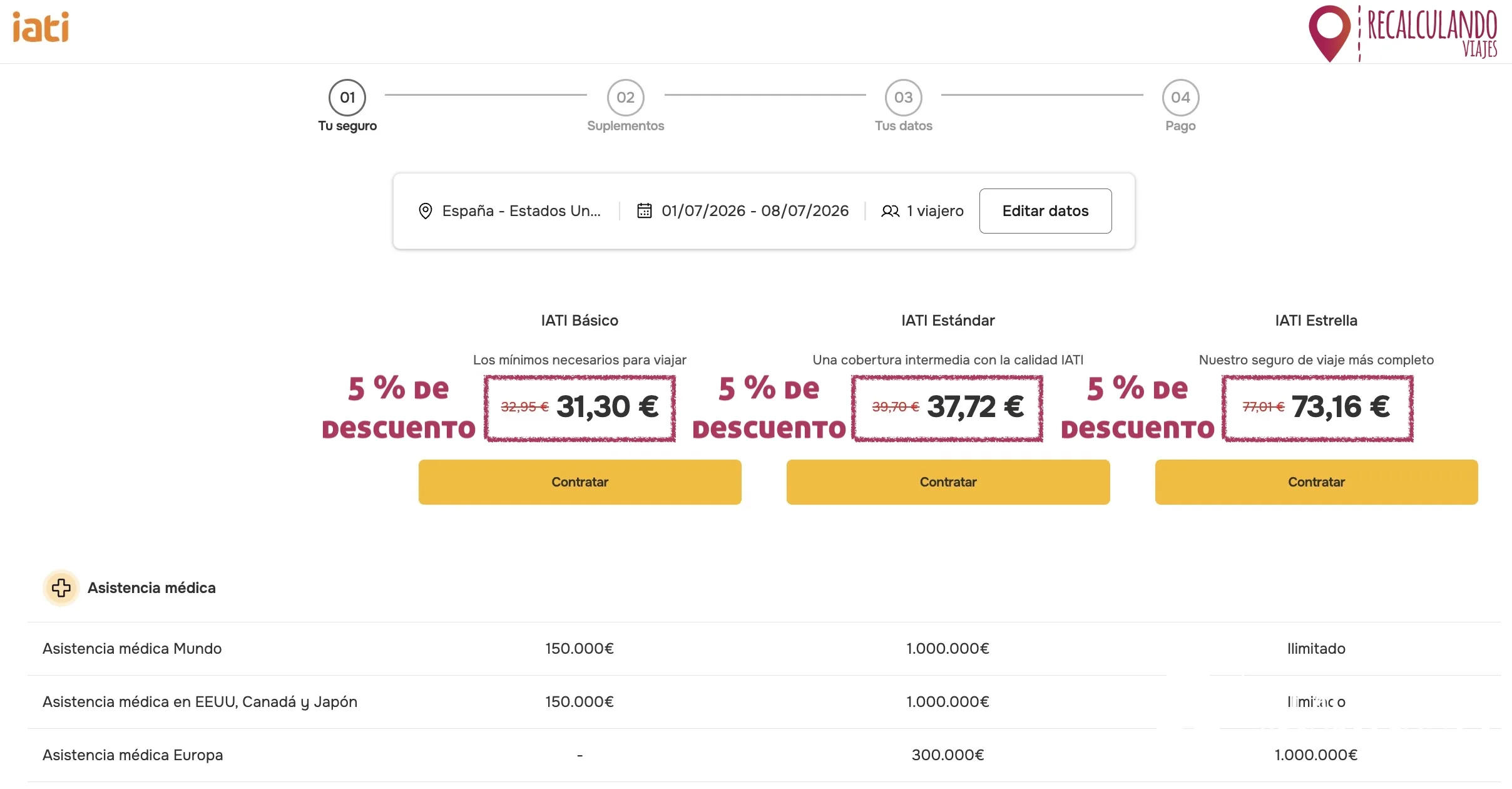Click the calendar icon next to dates
This screenshot has width=1512, height=789.
[x=645, y=211]
